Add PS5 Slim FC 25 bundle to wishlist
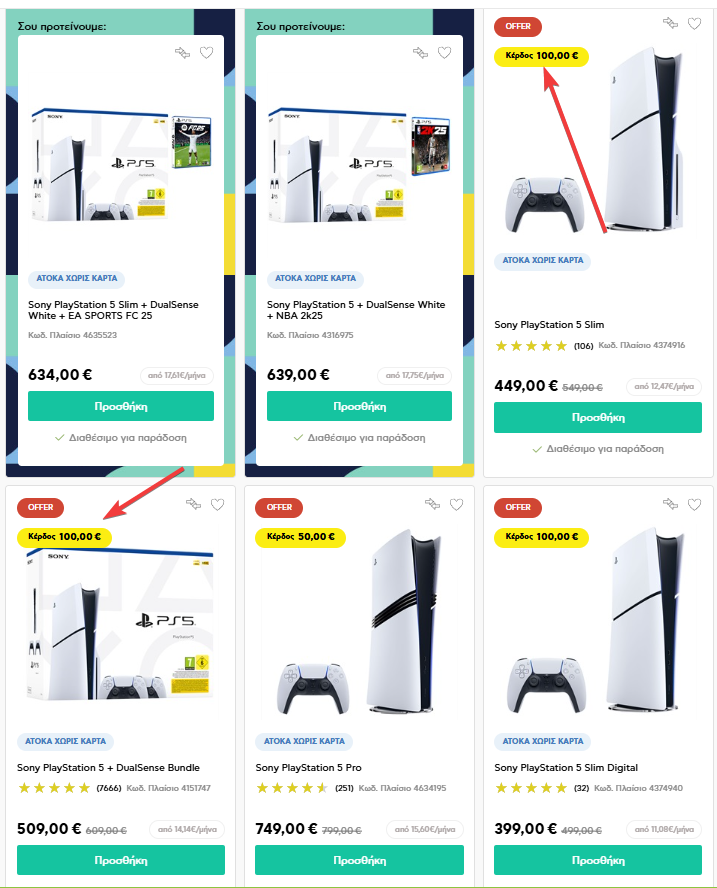The width and height of the screenshot is (717, 888). [206, 53]
